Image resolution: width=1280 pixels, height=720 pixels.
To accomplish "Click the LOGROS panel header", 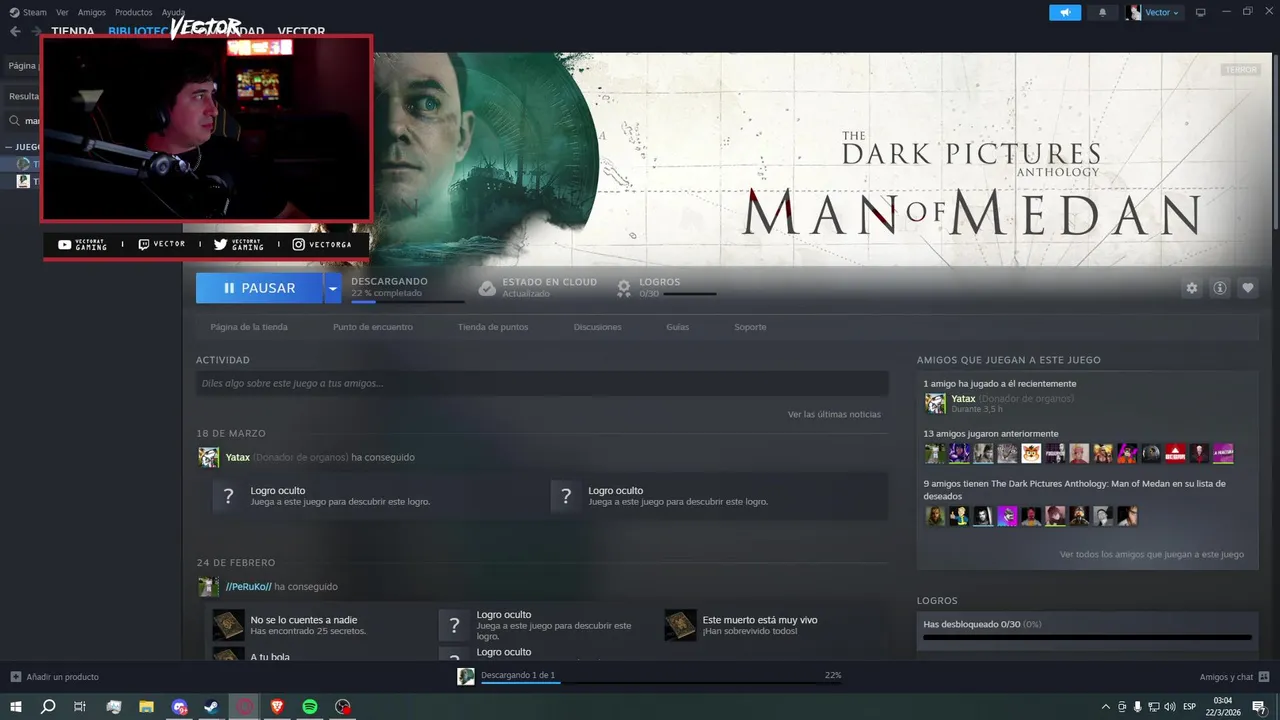I will click(937, 601).
